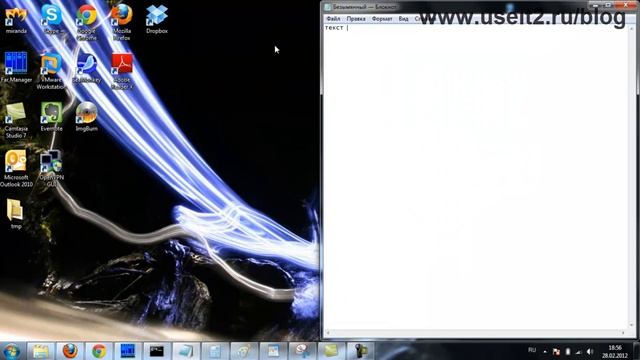Open the Правка menu in Notepad
640x360 pixels.
click(356, 19)
